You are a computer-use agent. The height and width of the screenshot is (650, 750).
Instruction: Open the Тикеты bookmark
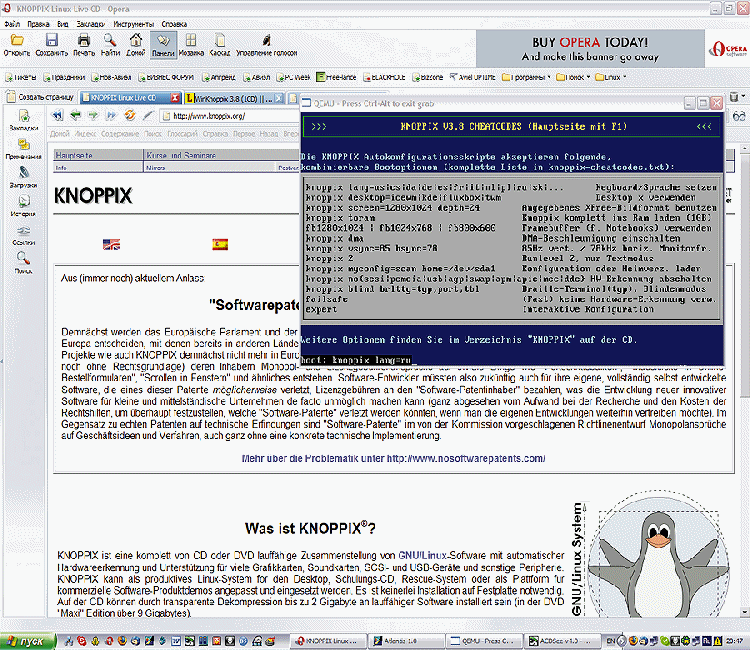21,77
